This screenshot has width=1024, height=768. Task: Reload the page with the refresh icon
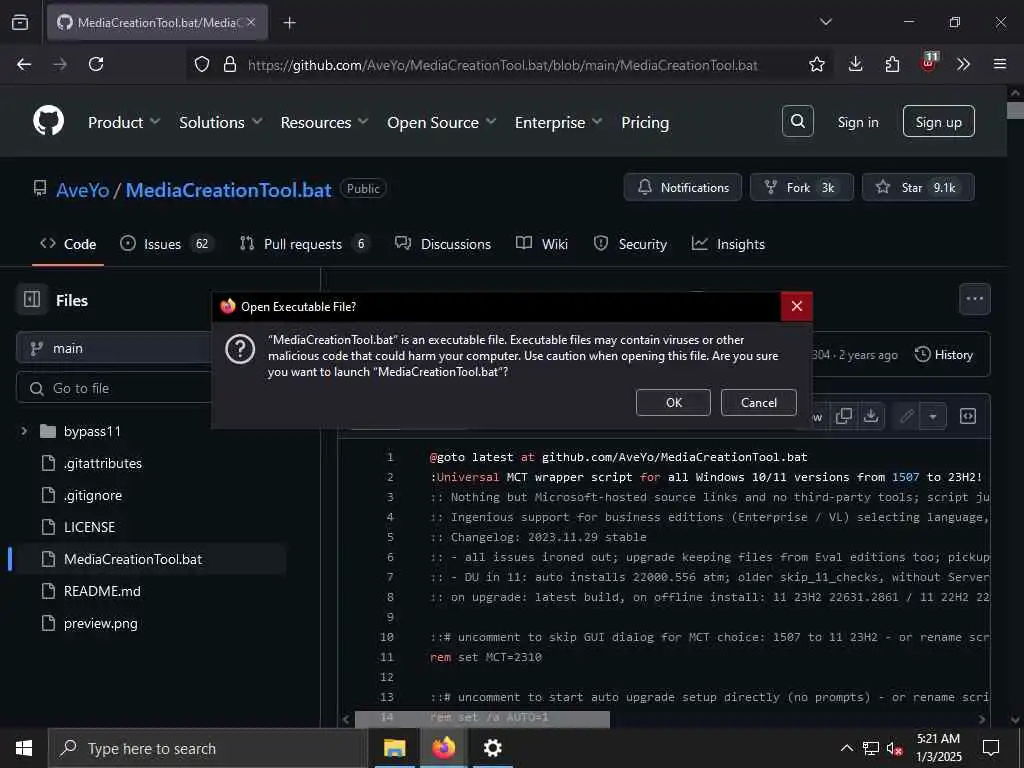tap(96, 64)
